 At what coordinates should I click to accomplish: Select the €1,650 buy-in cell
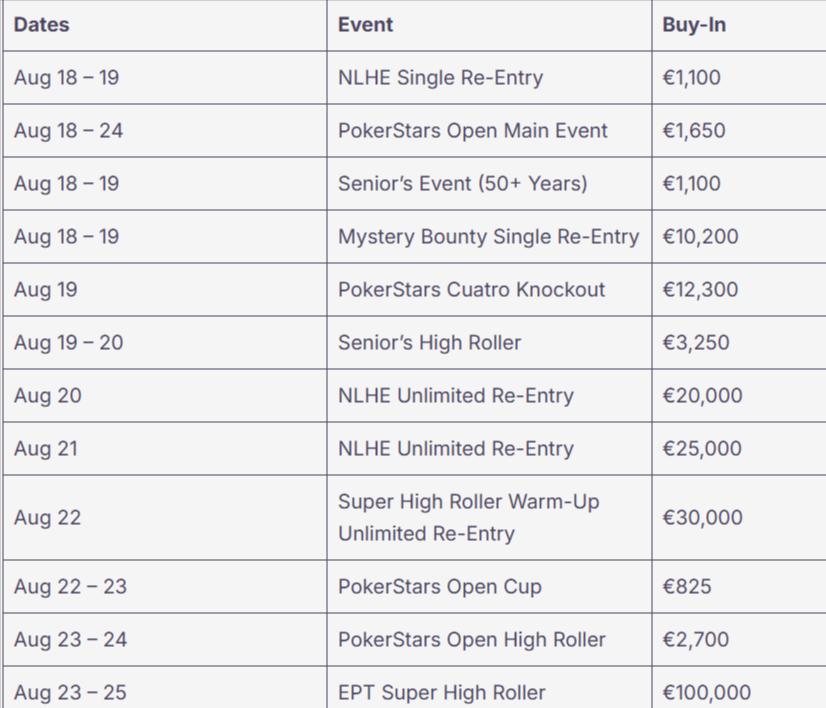click(x=694, y=131)
